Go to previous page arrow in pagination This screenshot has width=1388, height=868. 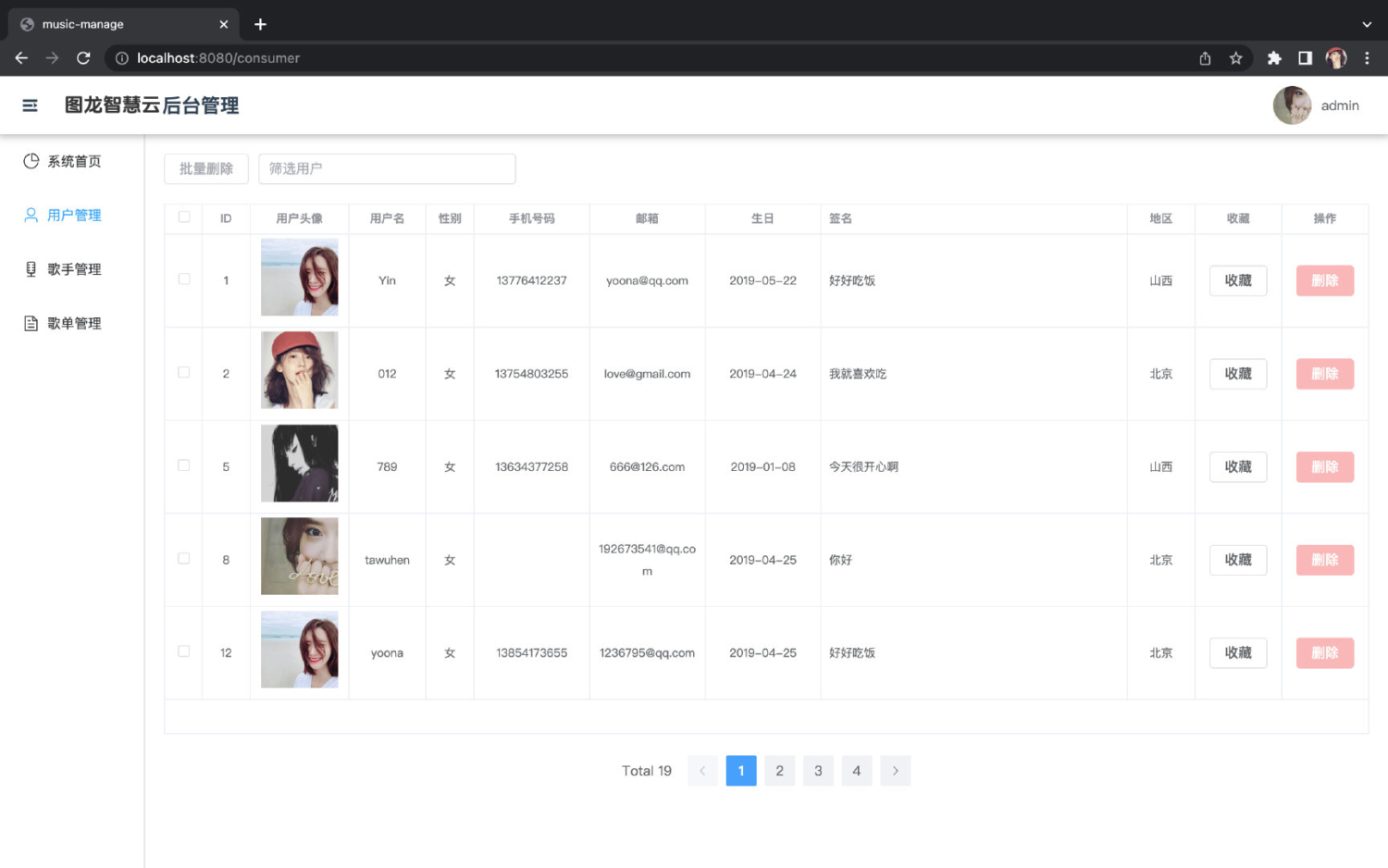(x=702, y=771)
